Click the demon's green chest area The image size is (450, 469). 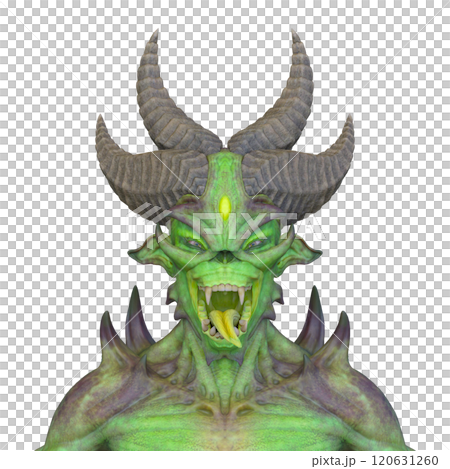pos(225,430)
